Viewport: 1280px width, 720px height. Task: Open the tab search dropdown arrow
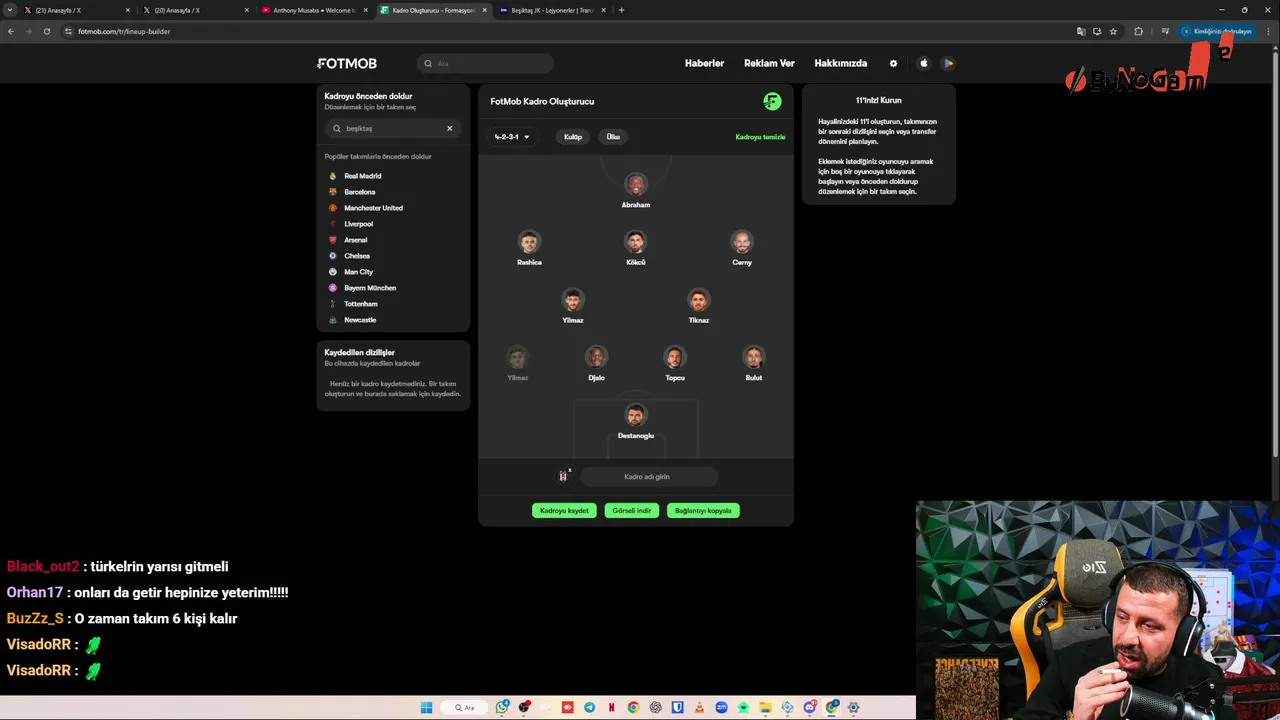tap(9, 10)
